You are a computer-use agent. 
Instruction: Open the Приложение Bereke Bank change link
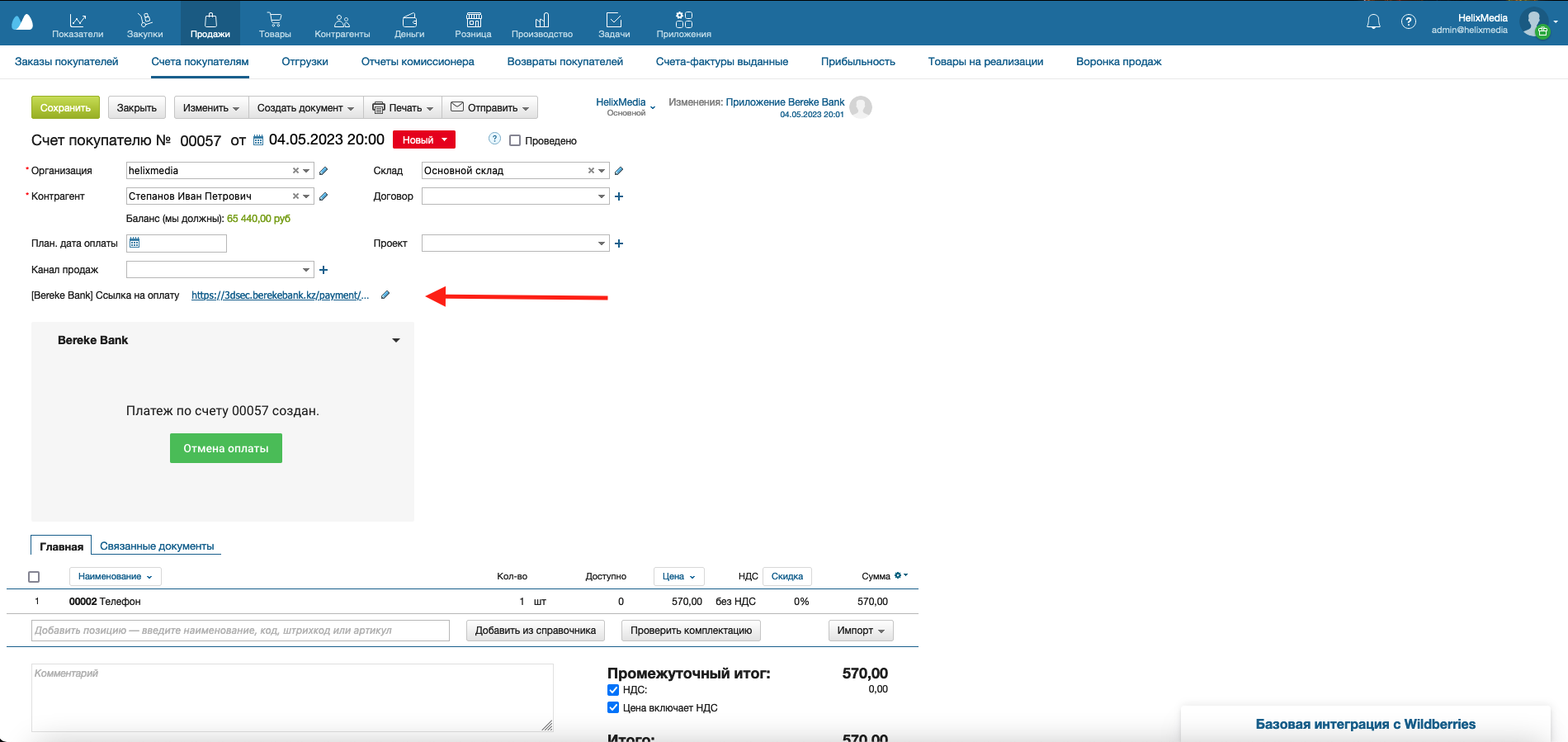(x=785, y=102)
